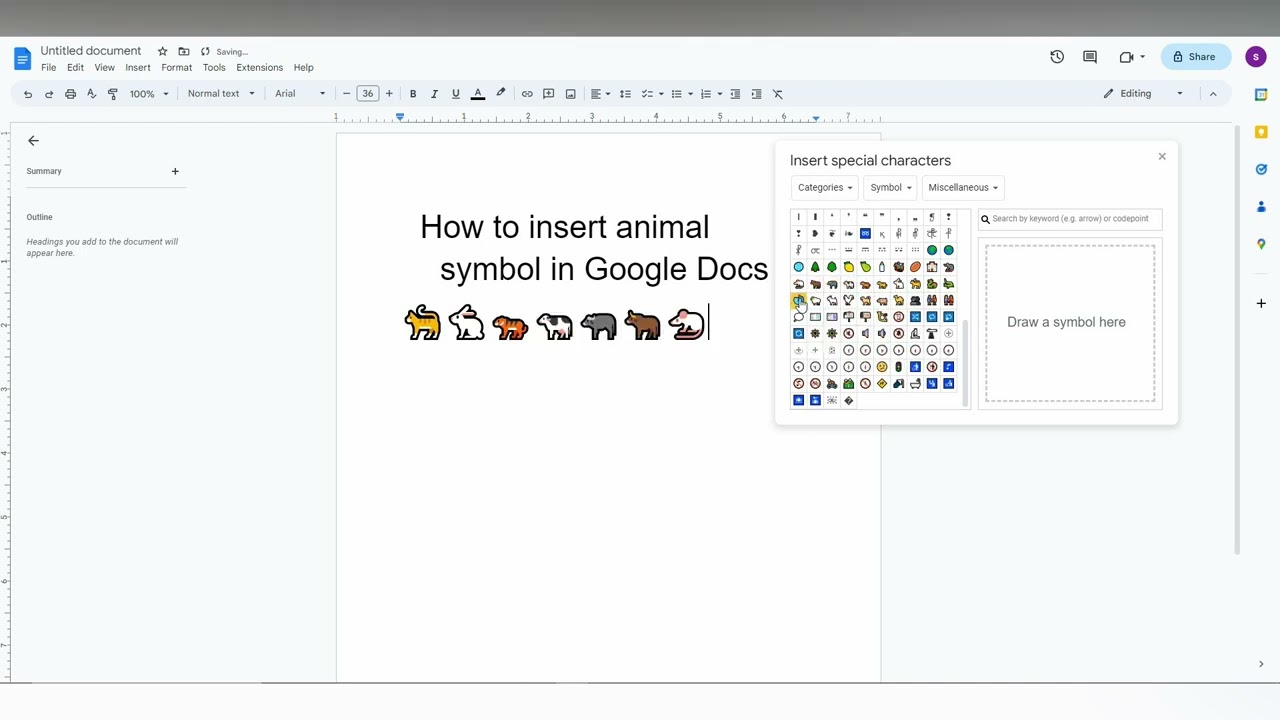Insert the pear symbol
The height and width of the screenshot is (720, 1280).
pos(865,267)
